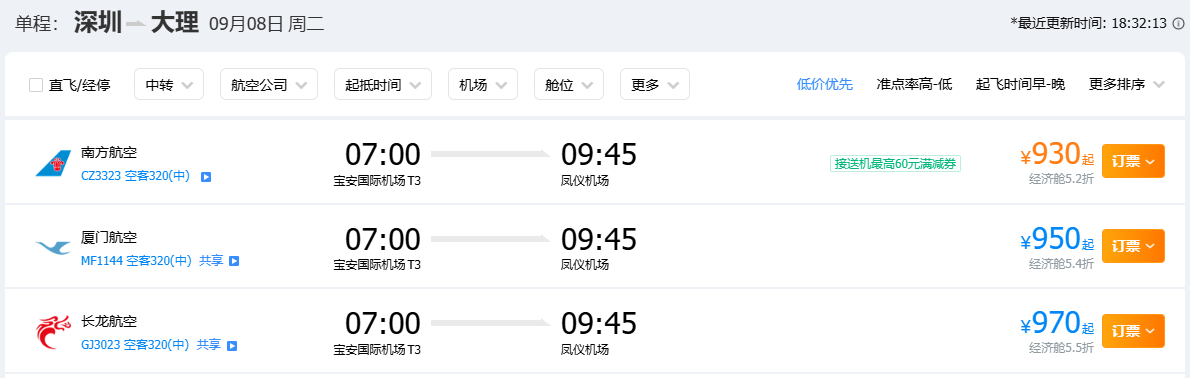1190x378 pixels.
Task: Expand the 更多排序 sorting options
Action: tap(1126, 84)
